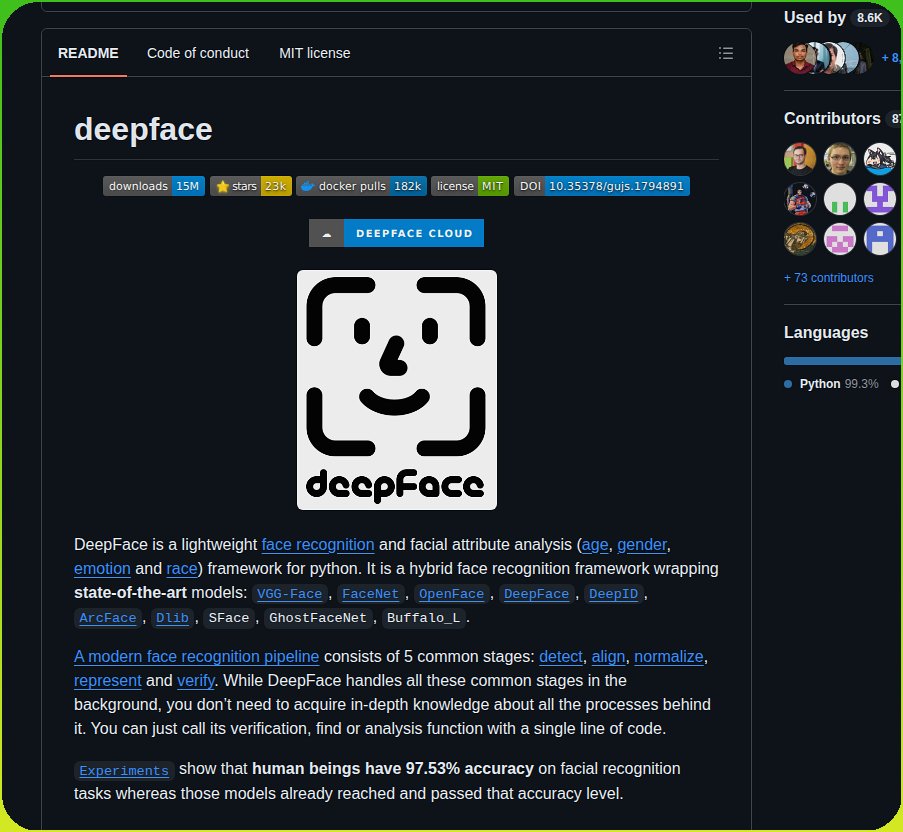Open the Experiments link
The height and width of the screenshot is (832, 903).
pyautogui.click(x=124, y=770)
